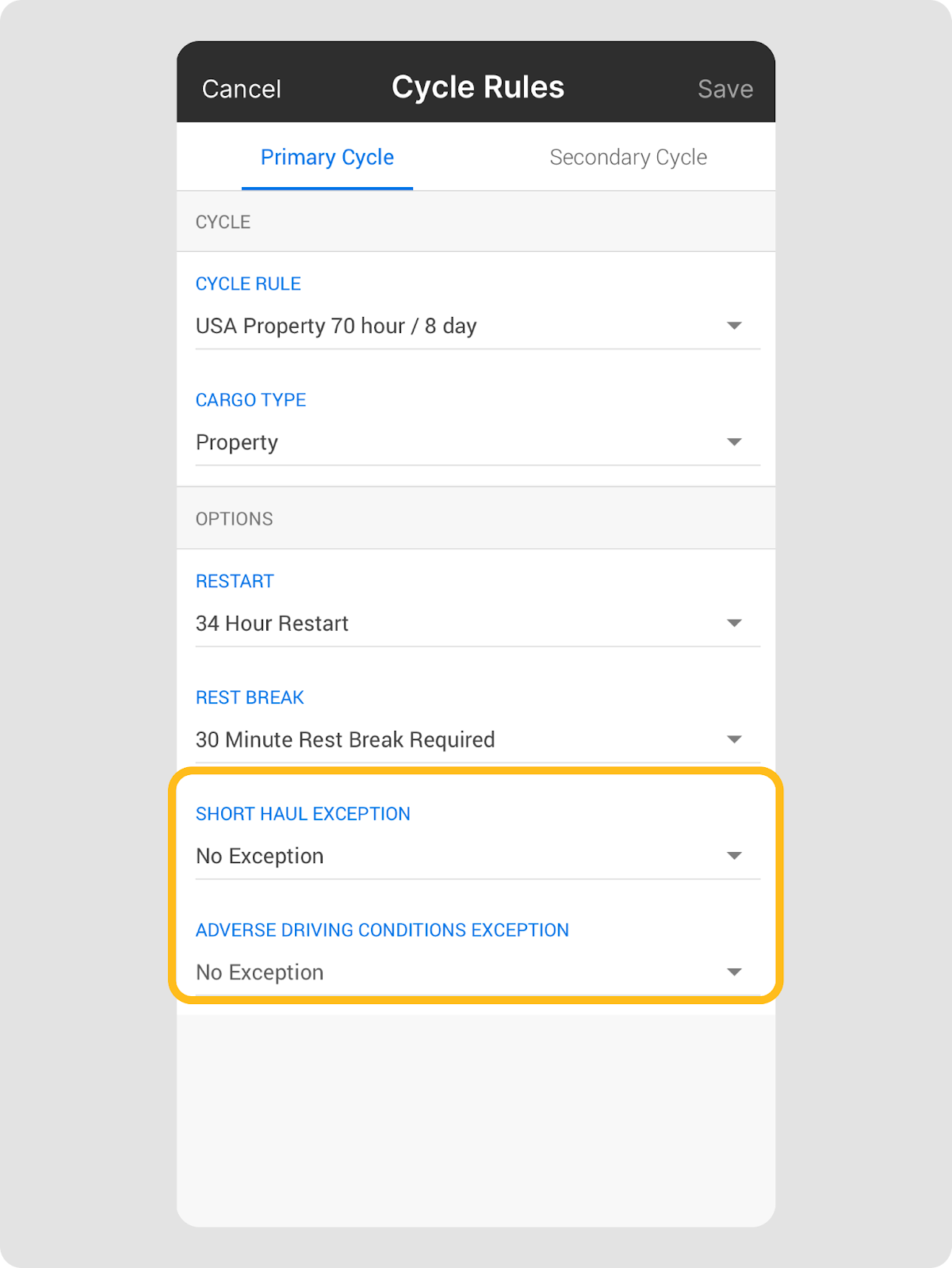
Task: Click No Exception under Adverse Driving Conditions
Action: (x=260, y=972)
